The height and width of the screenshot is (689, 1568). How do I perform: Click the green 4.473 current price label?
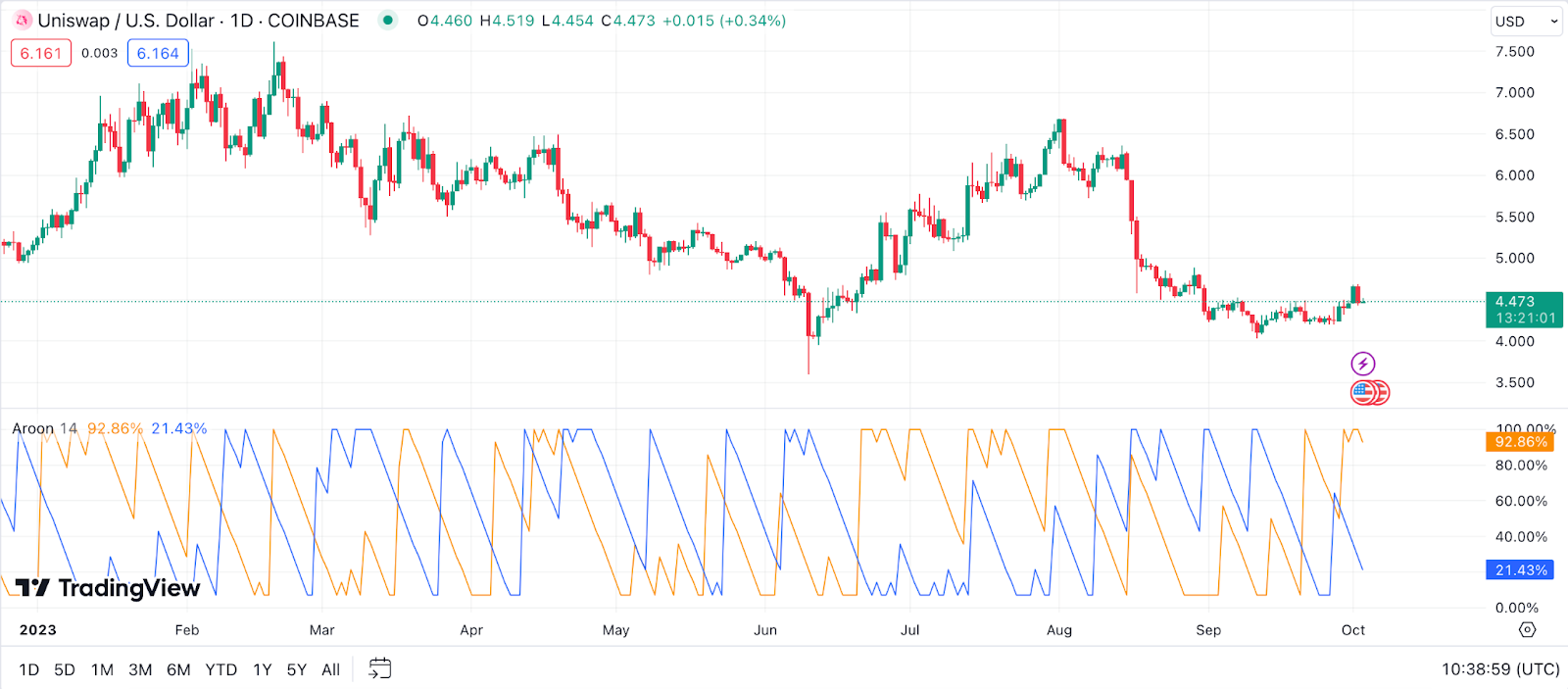tap(1524, 310)
